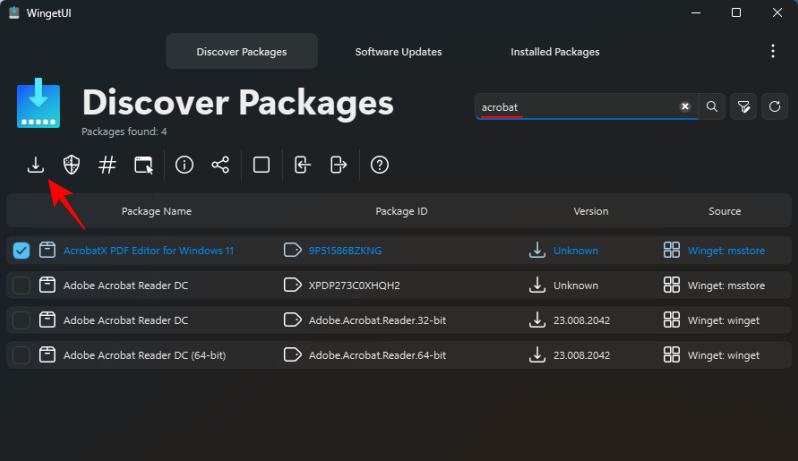Click the reload packages refresh button
The width and height of the screenshot is (798, 461).
click(773, 106)
